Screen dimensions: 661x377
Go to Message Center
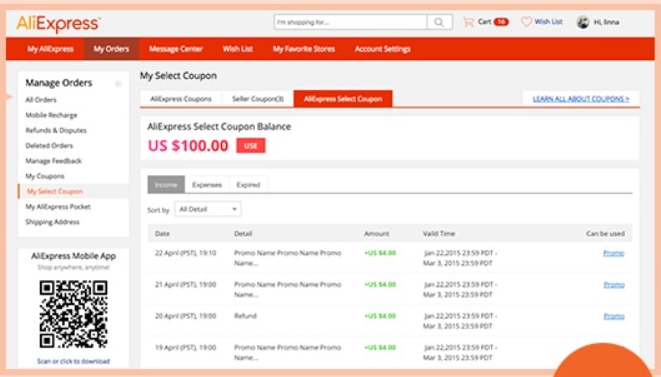[x=176, y=49]
